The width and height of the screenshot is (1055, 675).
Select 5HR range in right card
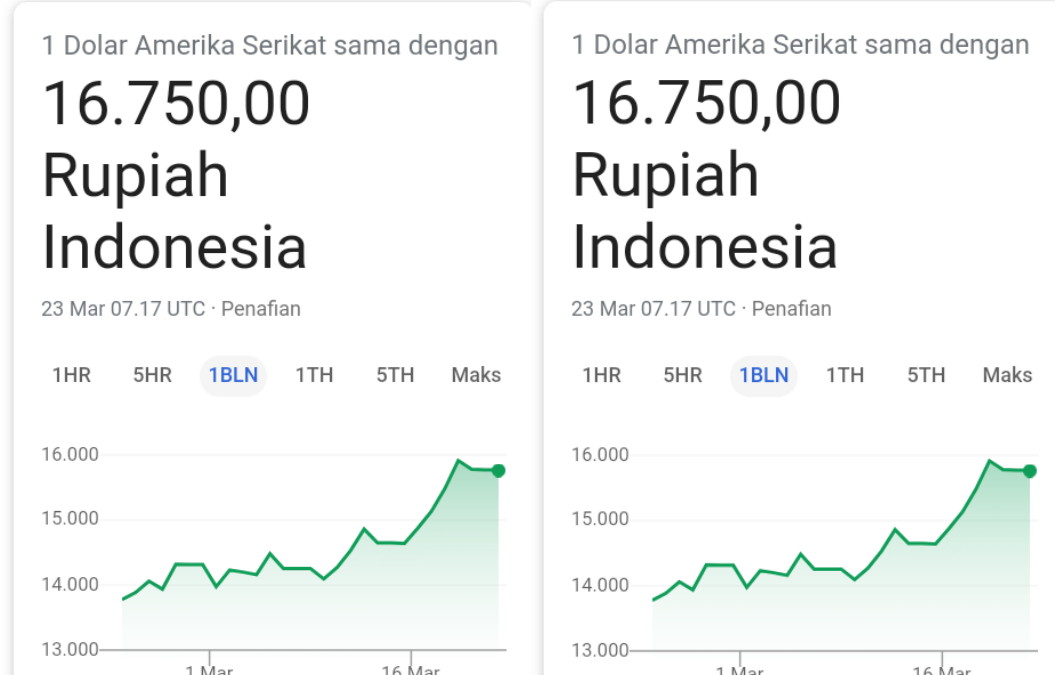click(682, 375)
